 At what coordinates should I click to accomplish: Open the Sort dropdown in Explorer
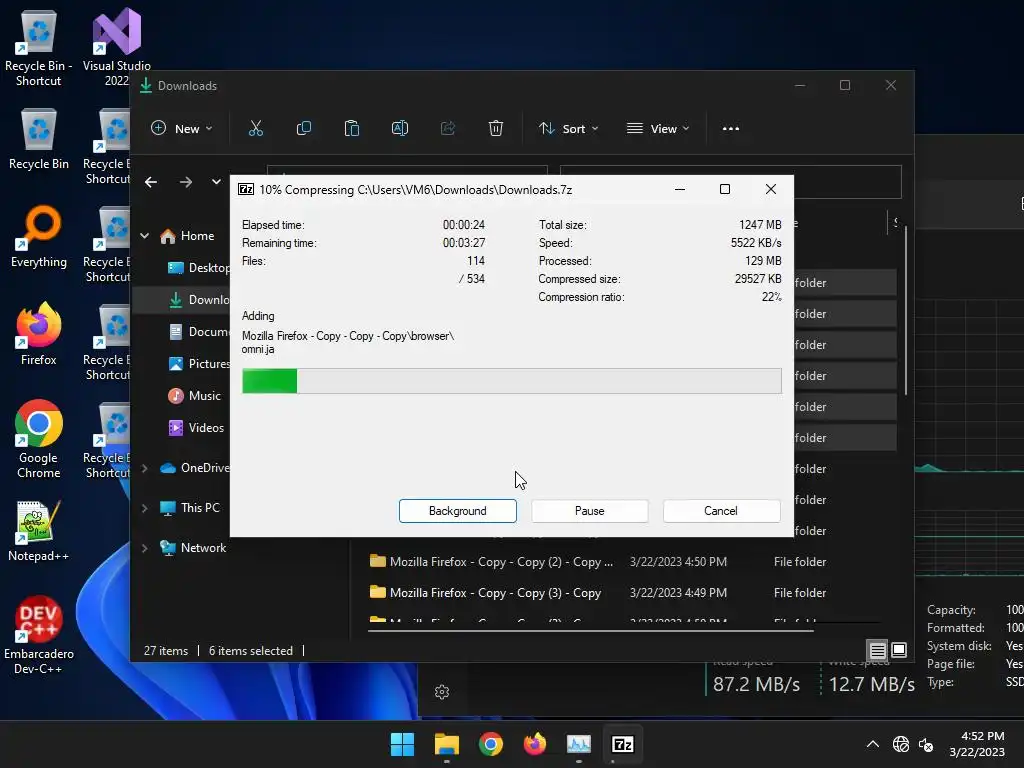click(x=568, y=129)
